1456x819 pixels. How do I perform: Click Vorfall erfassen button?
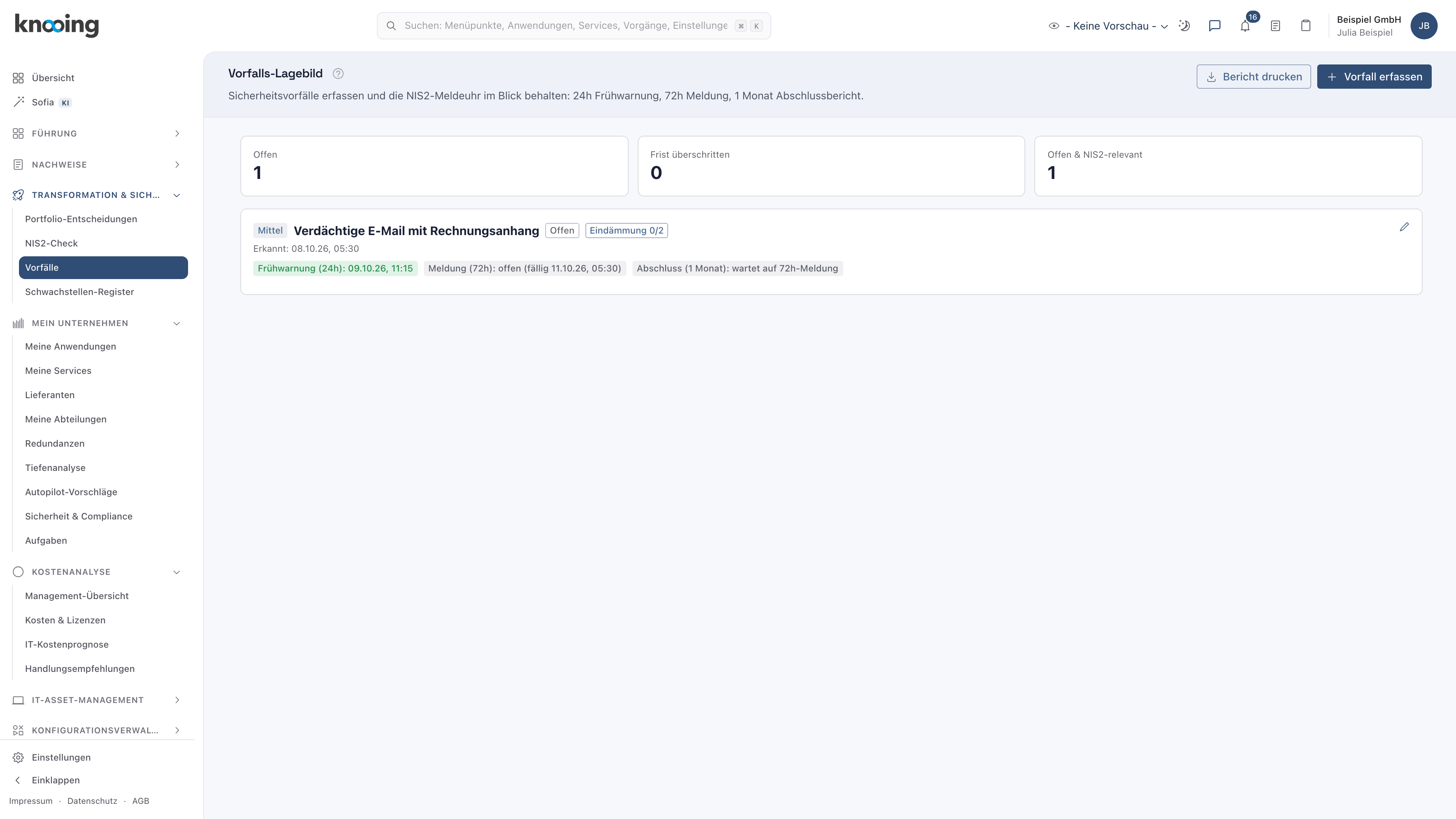coord(1374,77)
